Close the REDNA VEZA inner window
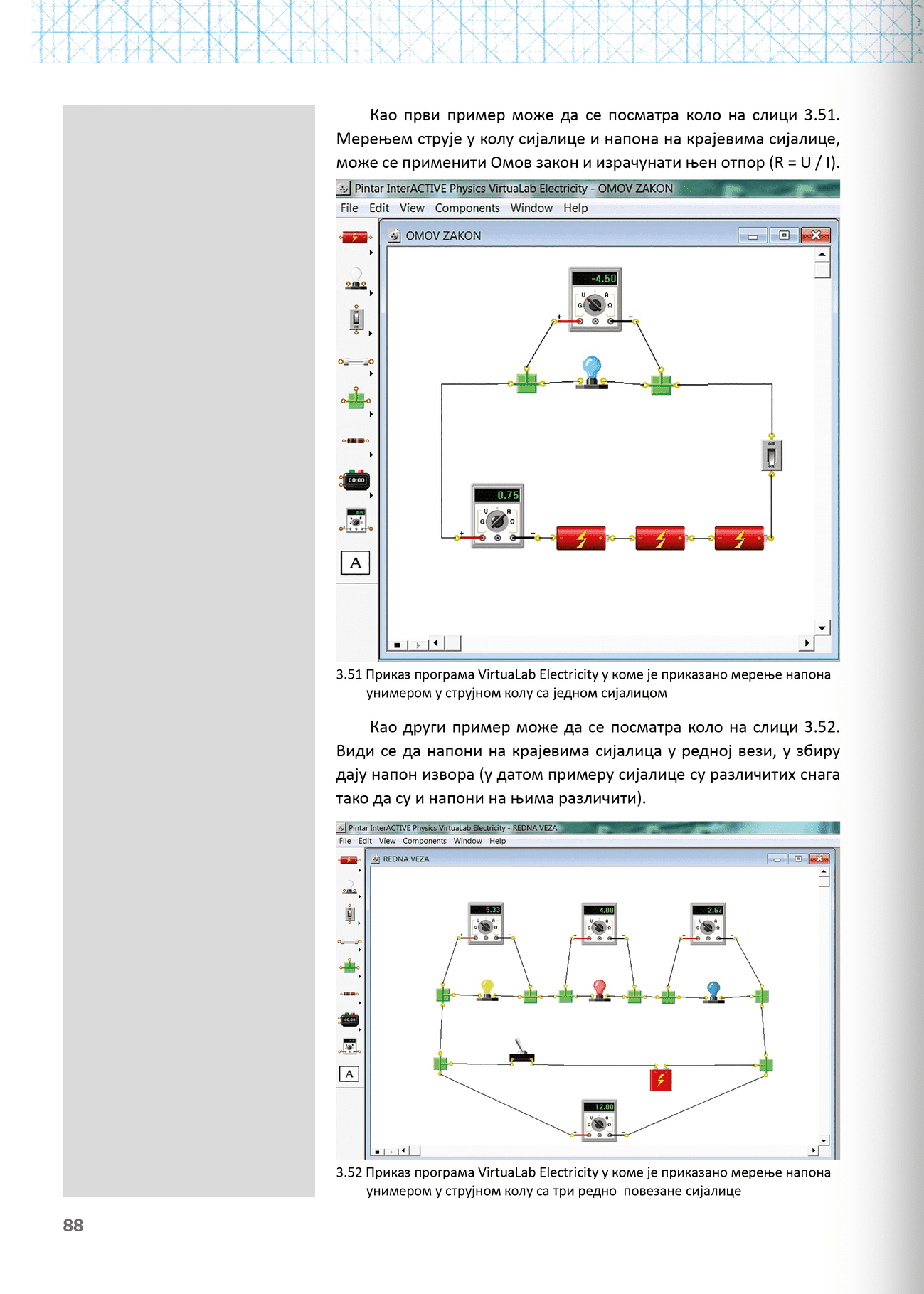 coord(819,859)
